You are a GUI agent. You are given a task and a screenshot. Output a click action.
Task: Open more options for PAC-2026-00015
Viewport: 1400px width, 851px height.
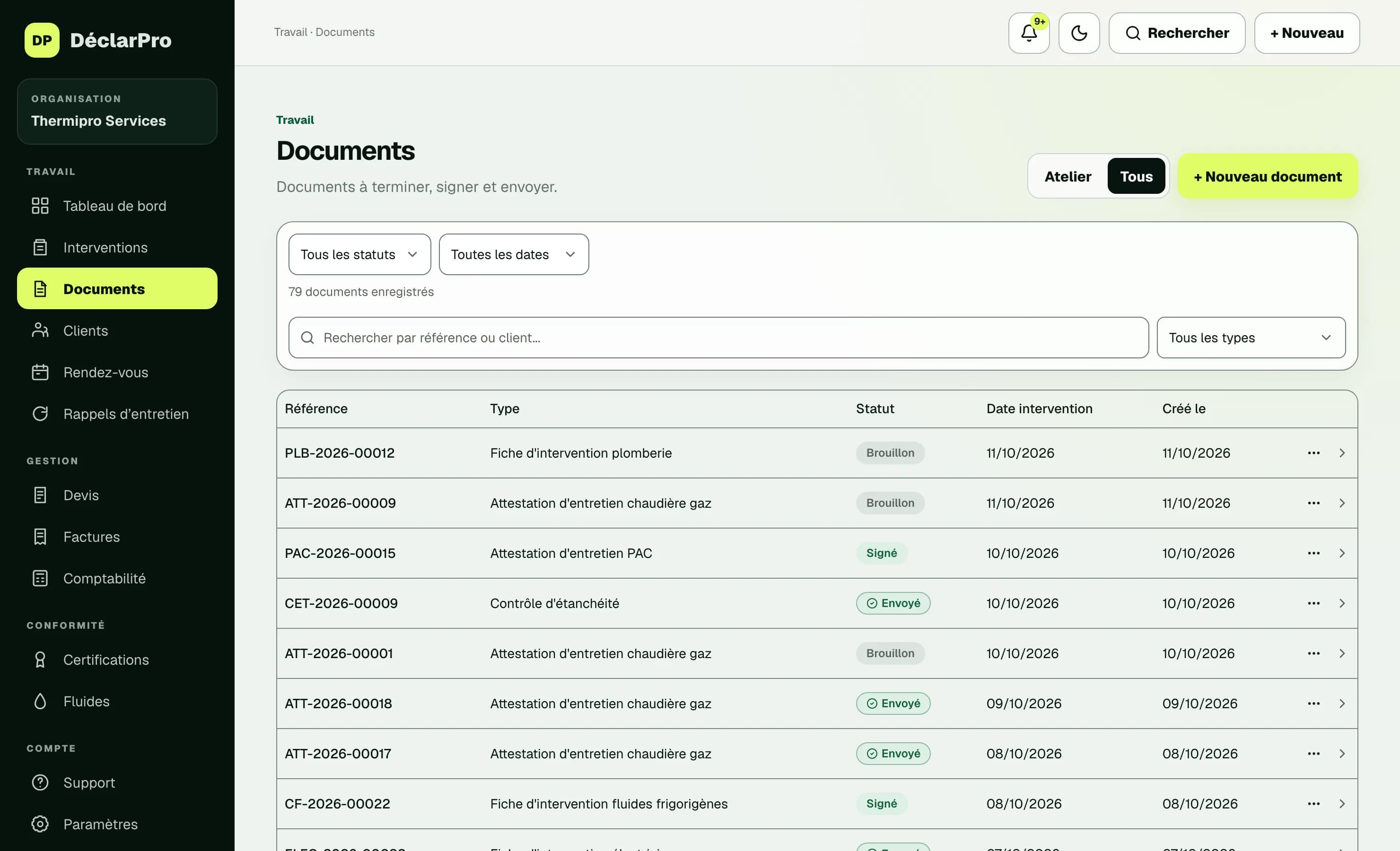tap(1313, 553)
